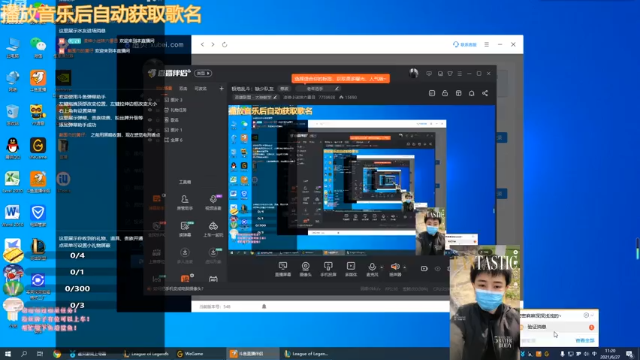
Task: Toggle visibility eye of '图片 1' row
Action: coord(150,130)
